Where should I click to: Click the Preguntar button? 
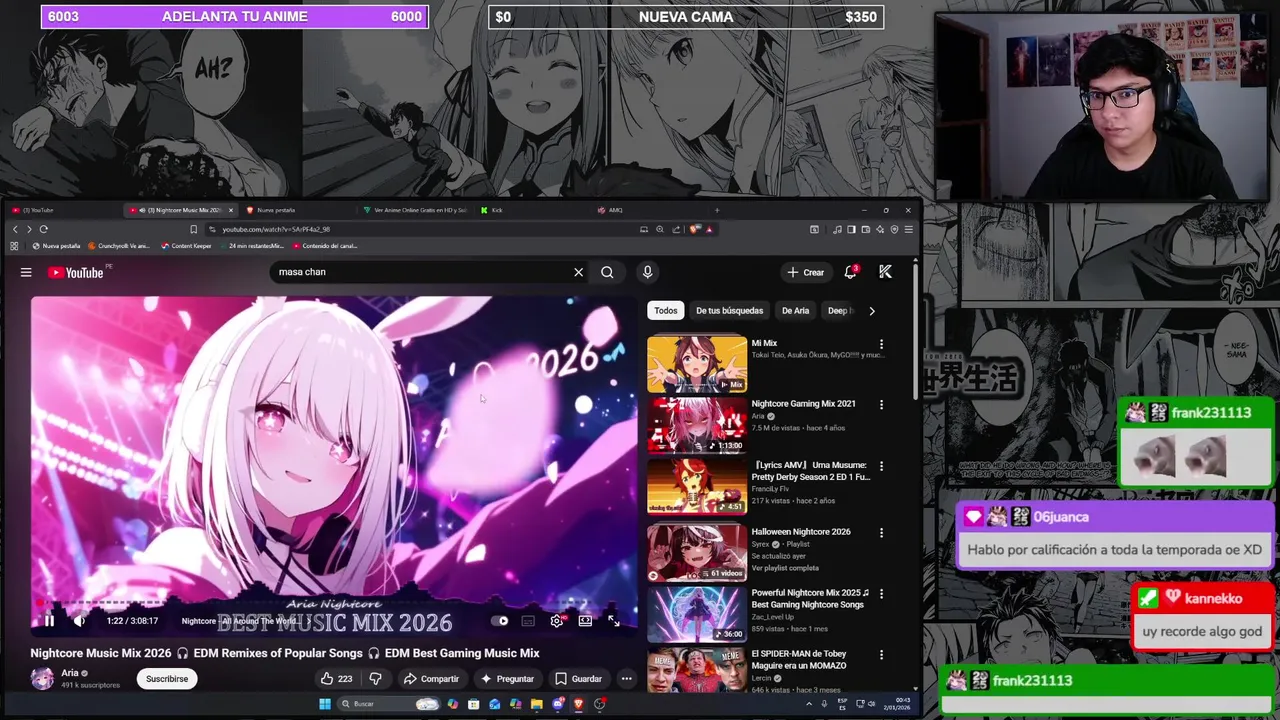click(507, 679)
